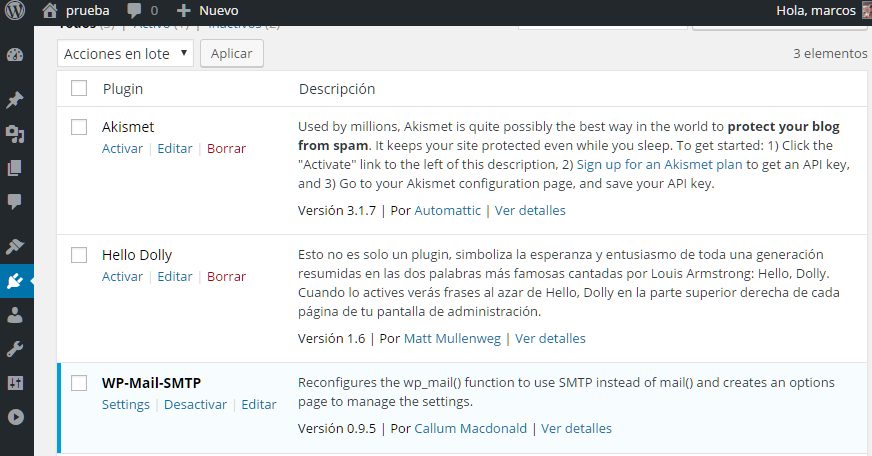View details of WP-Mail-SMTP plugin
Image resolution: width=872 pixels, height=456 pixels.
pyautogui.click(x=576, y=428)
